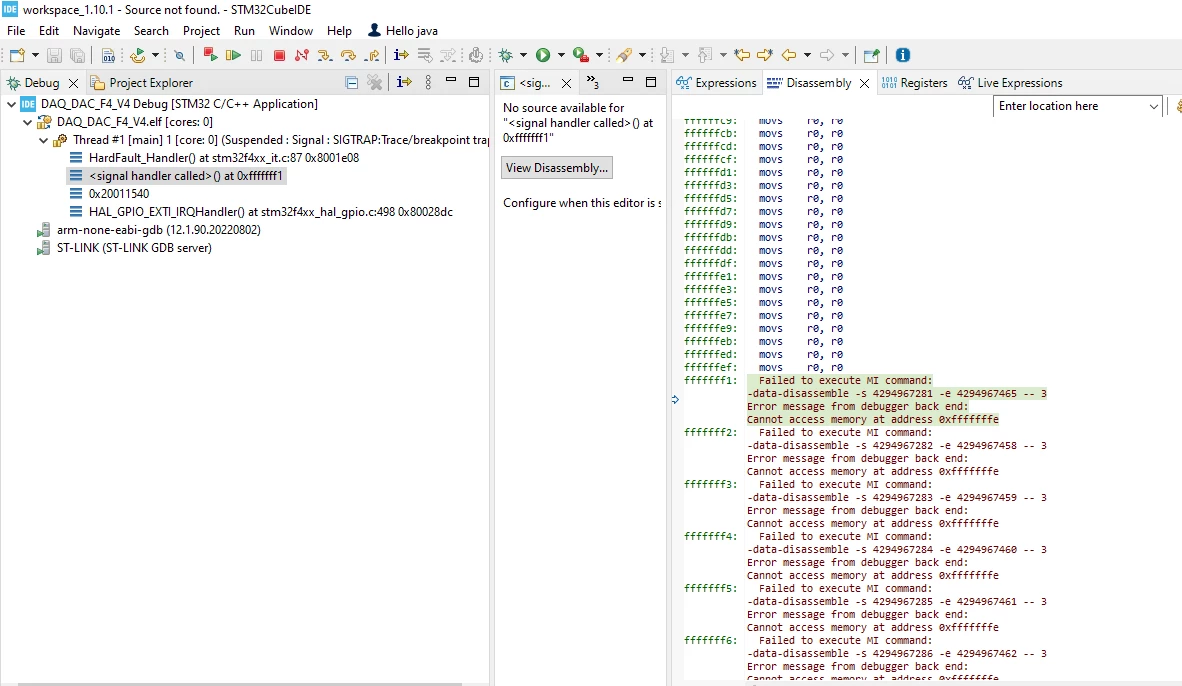Click the View Disassembly button
Screen dimensions: 1182x686
click(x=556, y=167)
